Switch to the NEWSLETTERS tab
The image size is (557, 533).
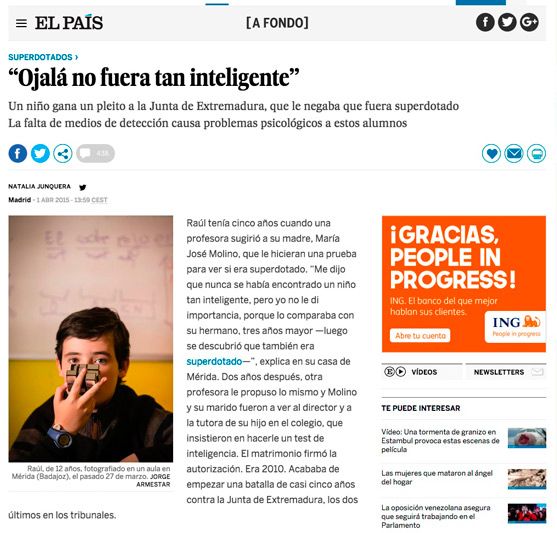tap(505, 372)
